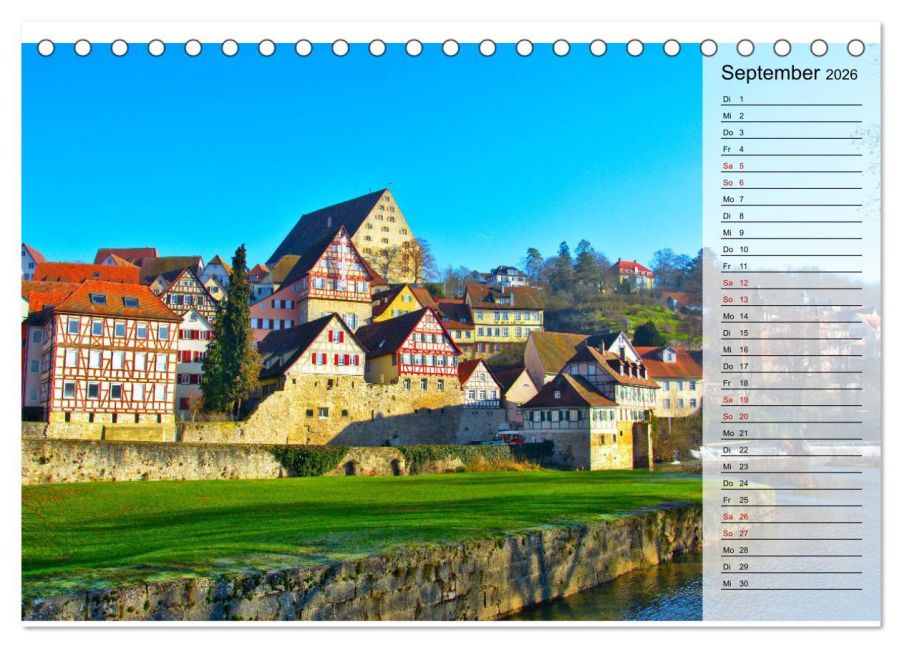The image size is (902, 648).
Task: Select the date row Di 8
Action: (792, 216)
